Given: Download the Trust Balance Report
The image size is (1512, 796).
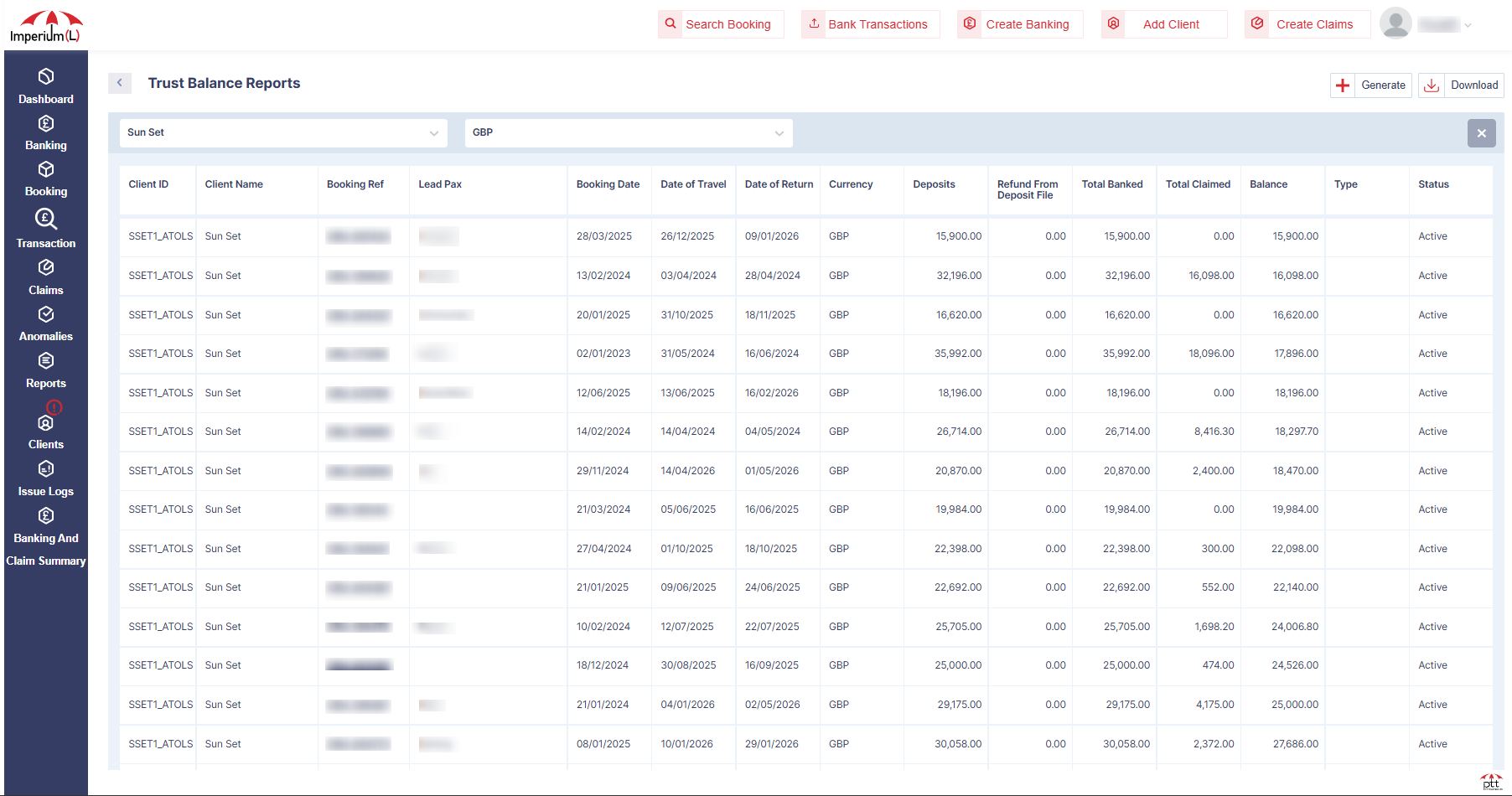Looking at the screenshot, I should (1461, 85).
